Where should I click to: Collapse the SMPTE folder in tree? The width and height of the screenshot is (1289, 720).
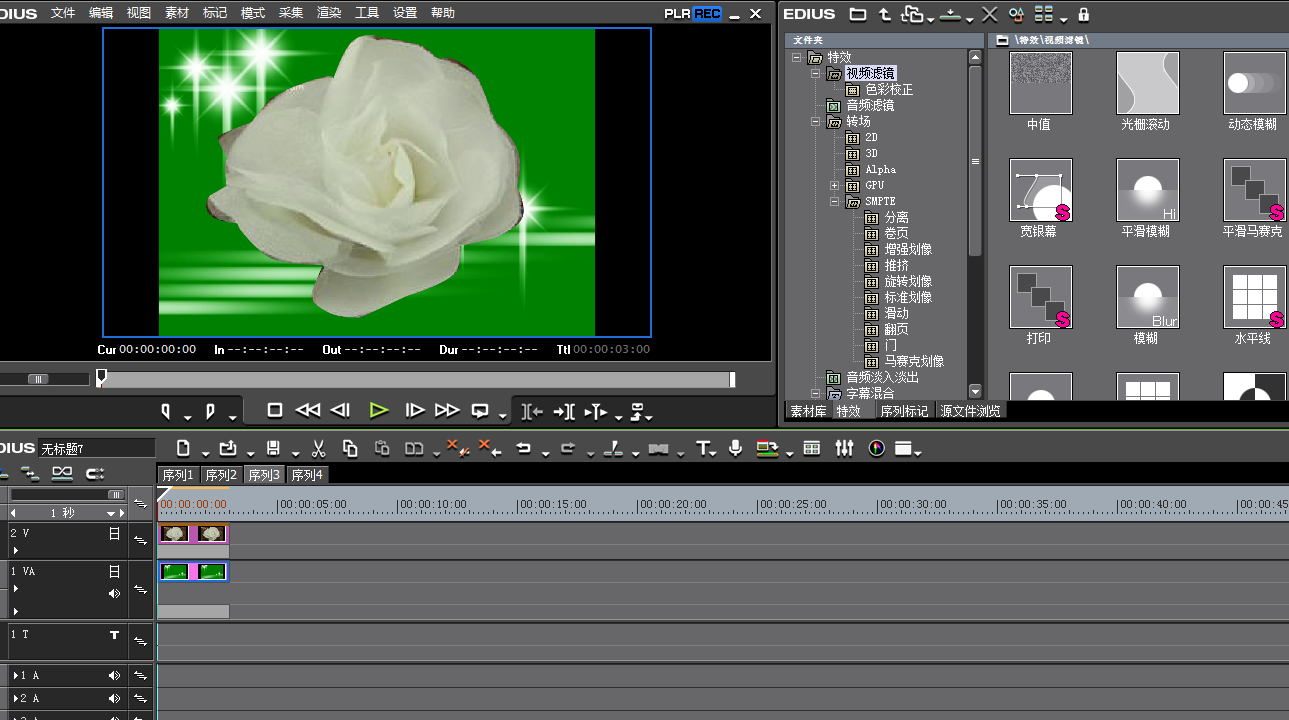tap(834, 202)
